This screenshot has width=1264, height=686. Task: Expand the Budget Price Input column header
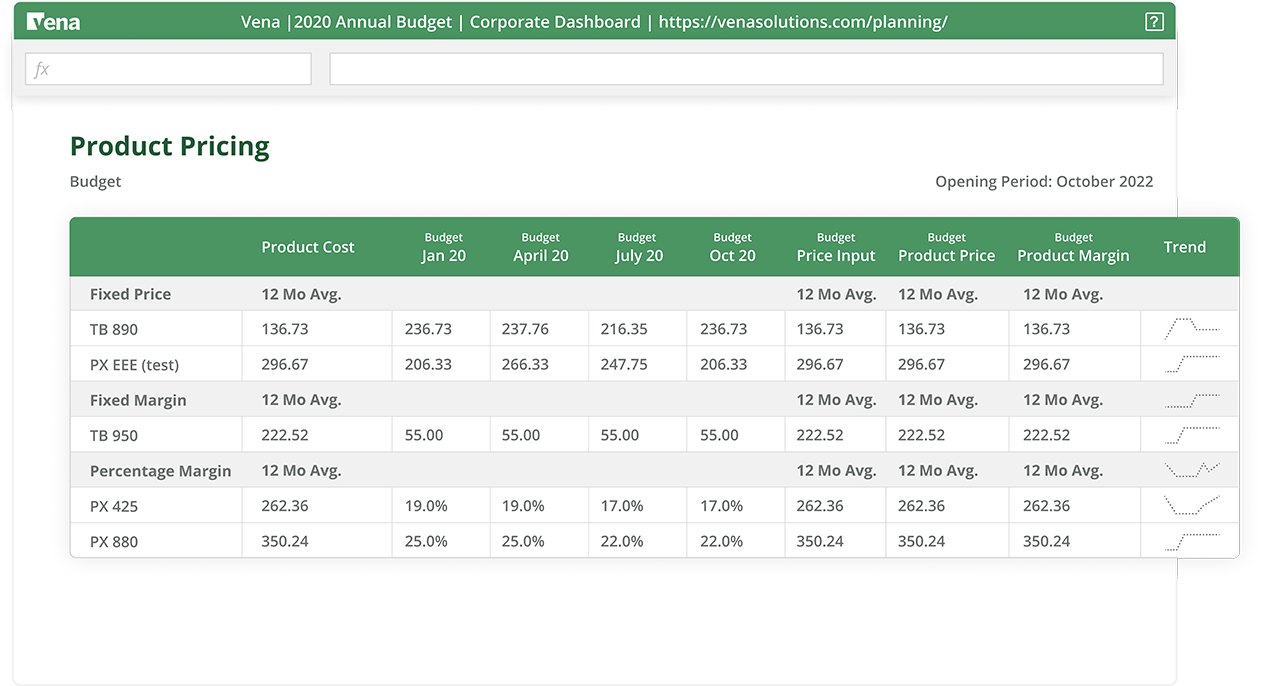click(835, 247)
